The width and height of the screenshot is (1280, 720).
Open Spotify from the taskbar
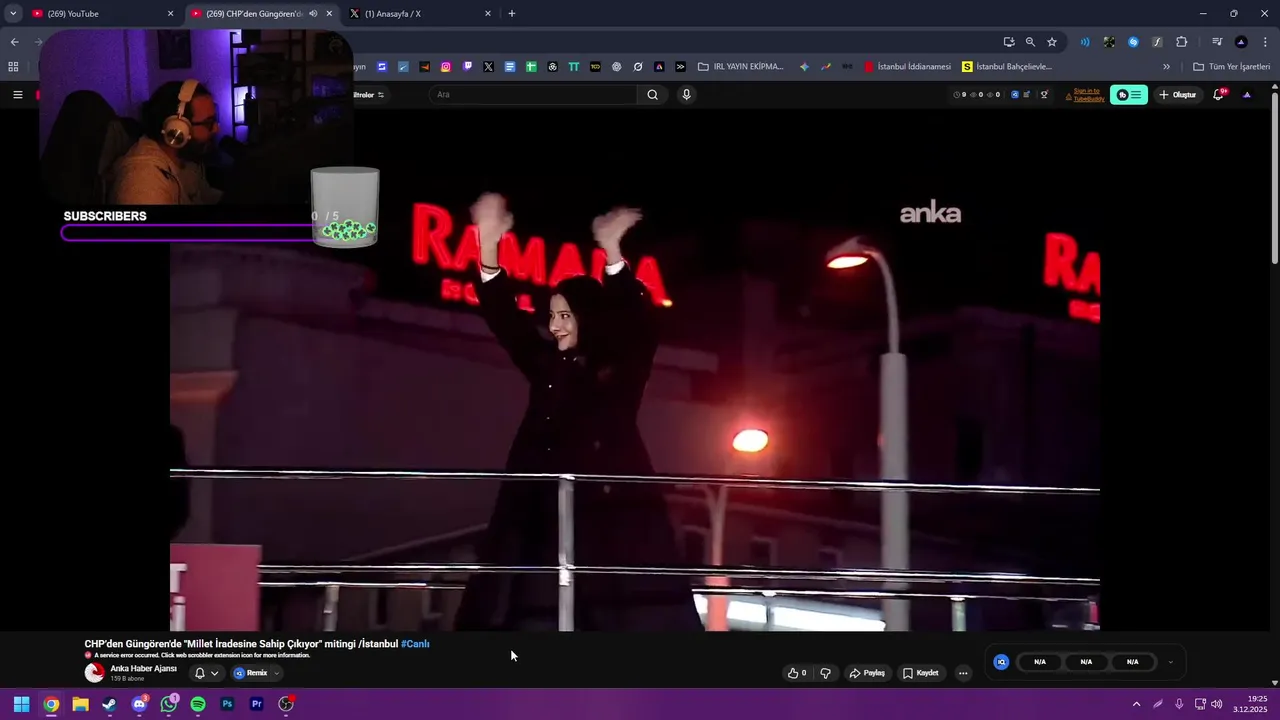tap(198, 704)
